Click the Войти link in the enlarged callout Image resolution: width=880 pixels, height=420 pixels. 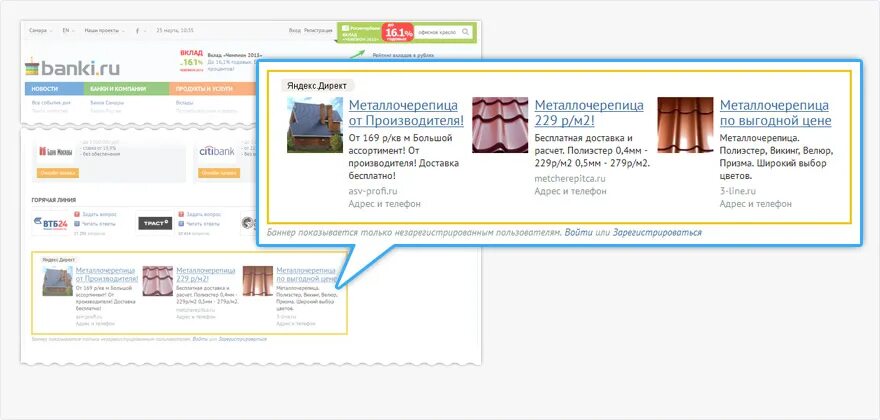[x=578, y=232]
